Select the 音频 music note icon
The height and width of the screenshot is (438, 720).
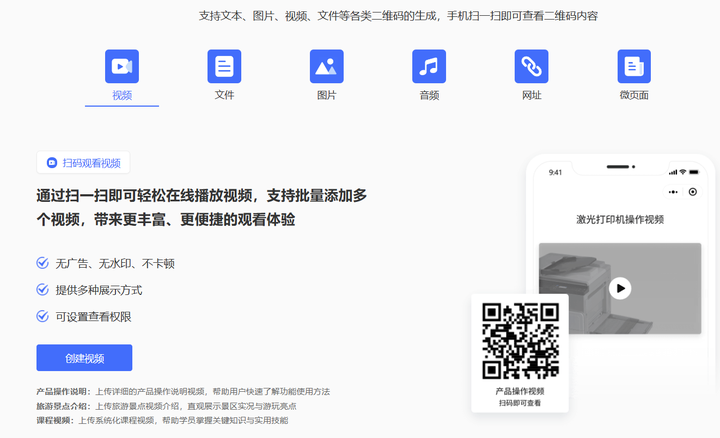click(429, 66)
